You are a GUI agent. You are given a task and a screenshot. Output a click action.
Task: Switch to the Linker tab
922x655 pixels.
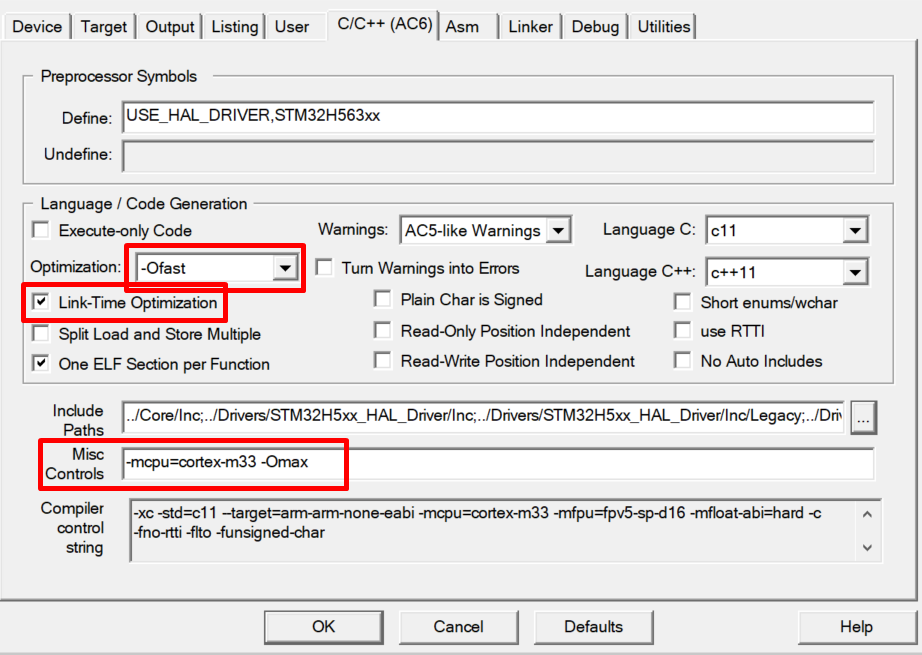pos(530,27)
